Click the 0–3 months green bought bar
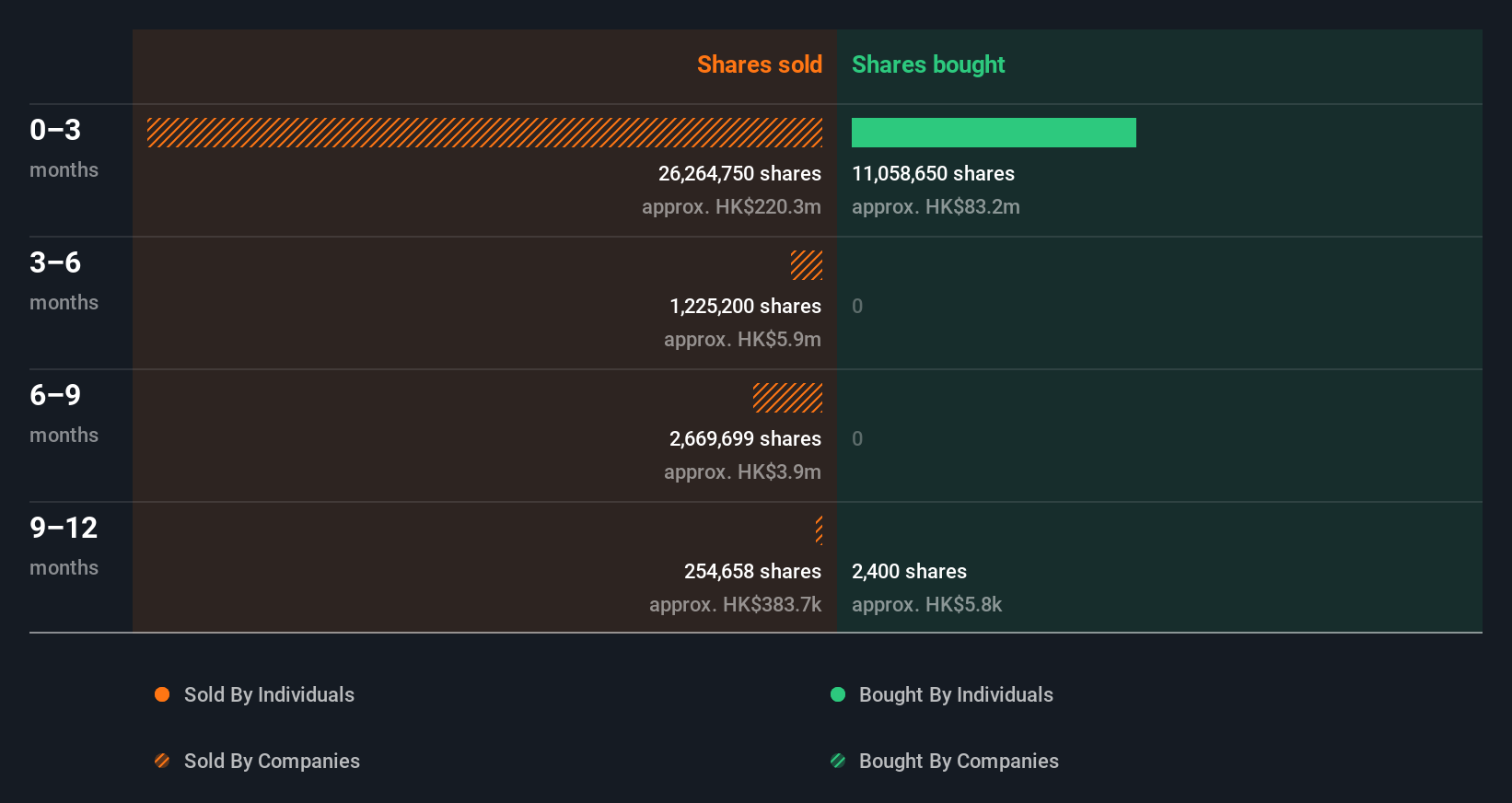This screenshot has height=803, width=1512. (994, 133)
